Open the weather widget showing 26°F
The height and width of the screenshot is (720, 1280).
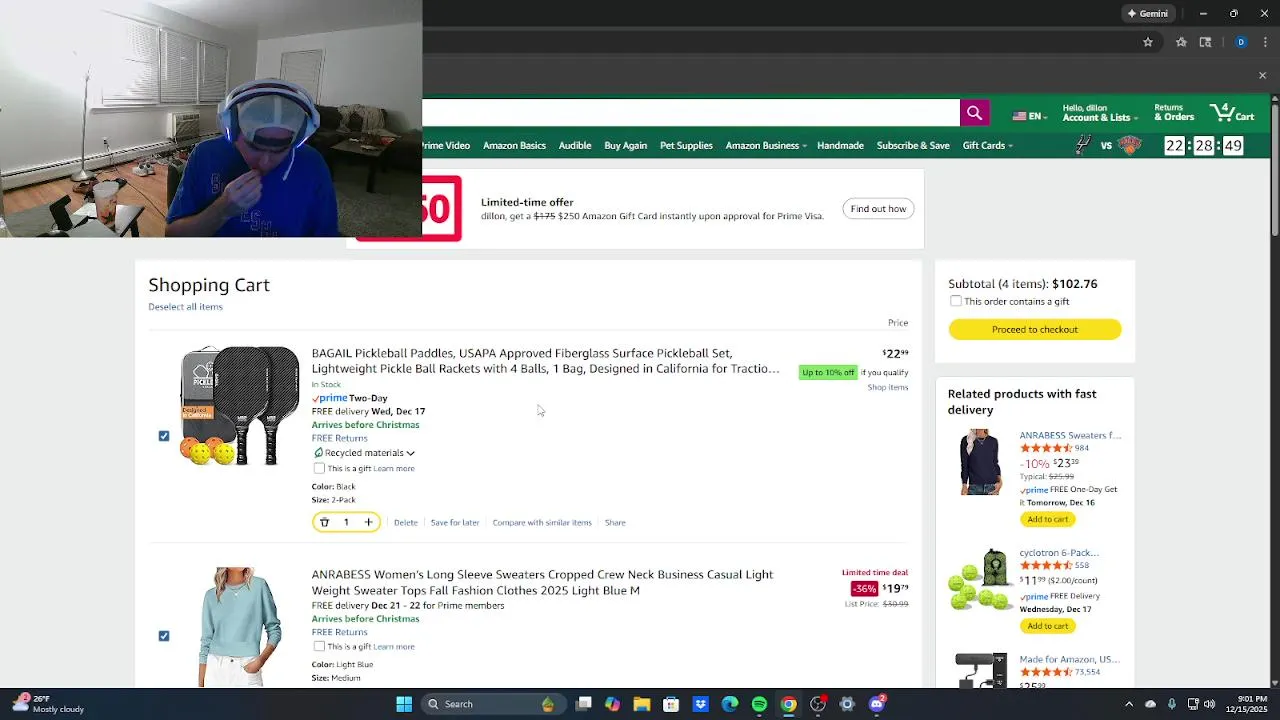click(x=48, y=704)
